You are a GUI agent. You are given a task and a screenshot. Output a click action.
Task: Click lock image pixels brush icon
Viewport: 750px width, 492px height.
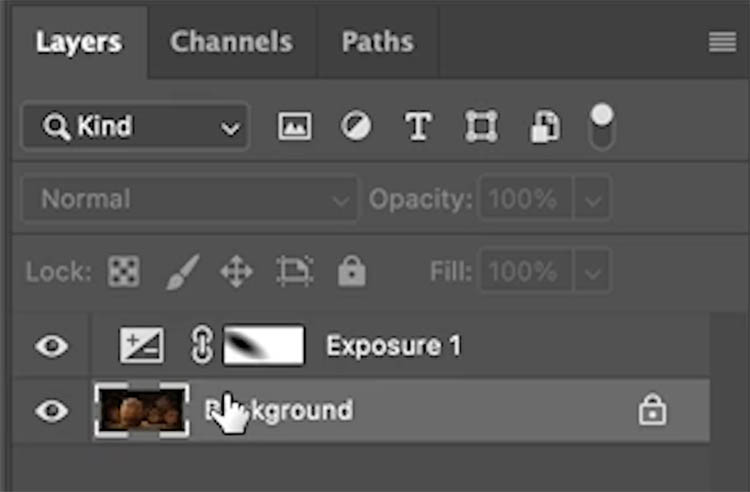(182, 272)
